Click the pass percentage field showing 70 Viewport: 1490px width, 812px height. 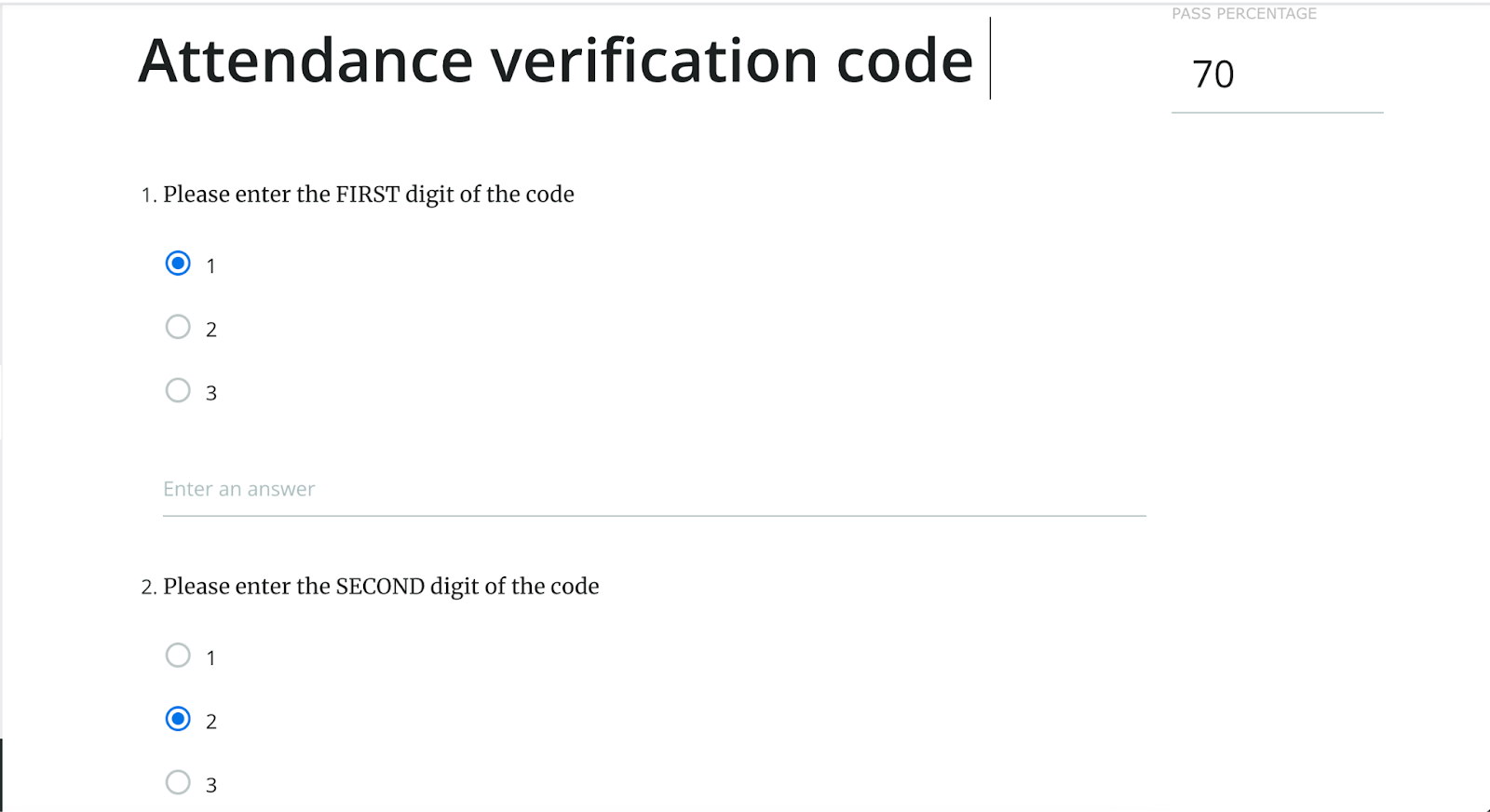(x=1276, y=74)
